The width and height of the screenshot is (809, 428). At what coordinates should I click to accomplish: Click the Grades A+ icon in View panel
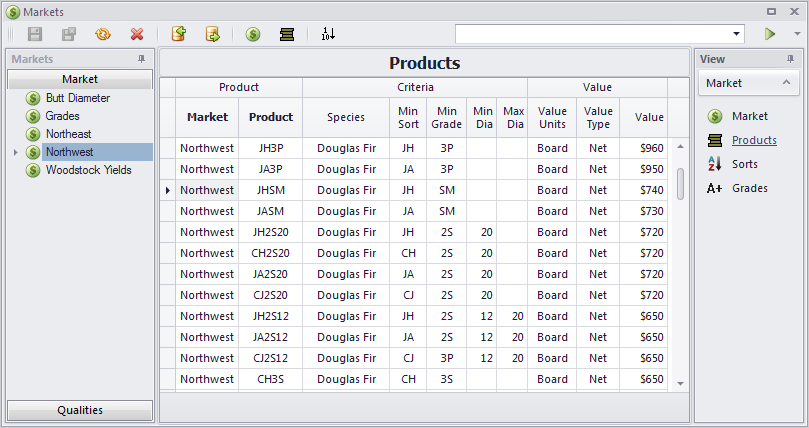click(715, 188)
